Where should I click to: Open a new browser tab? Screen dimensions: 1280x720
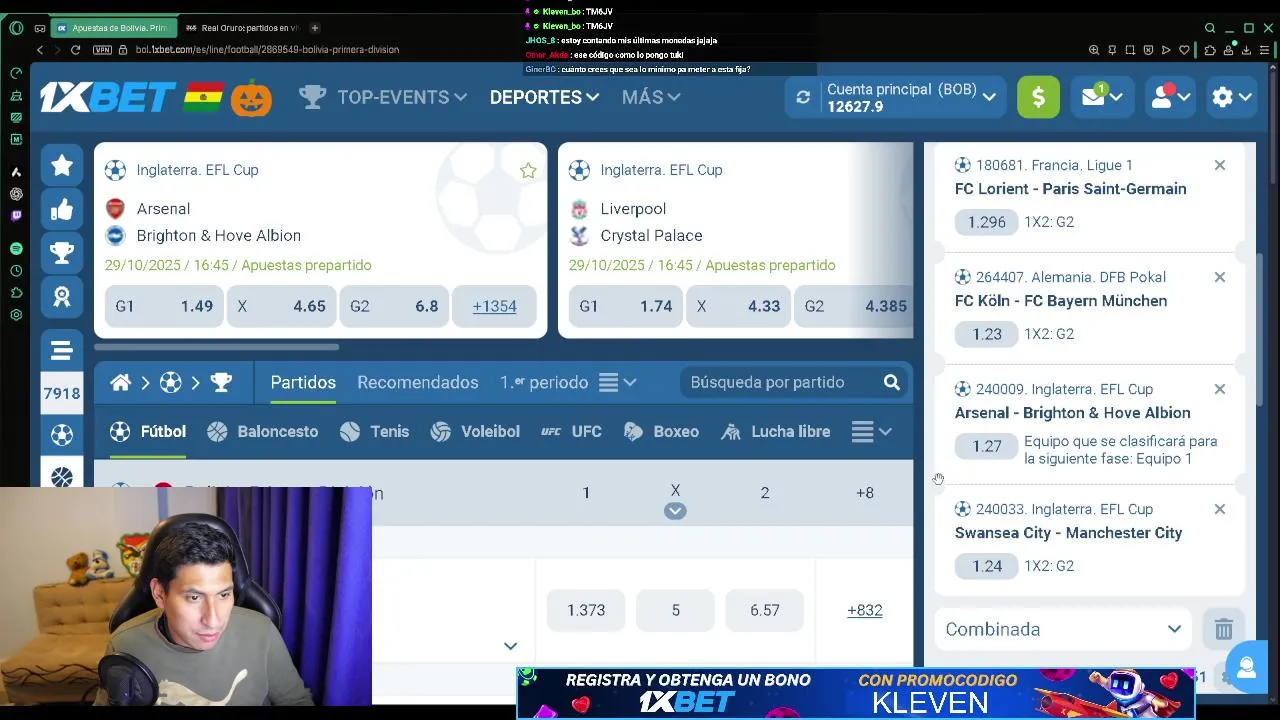(x=315, y=28)
